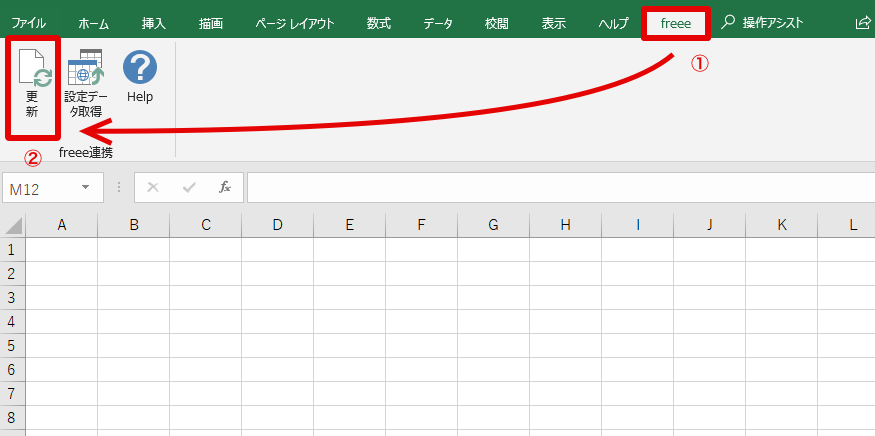Click cell C3
This screenshot has width=875, height=436.
[205, 298]
